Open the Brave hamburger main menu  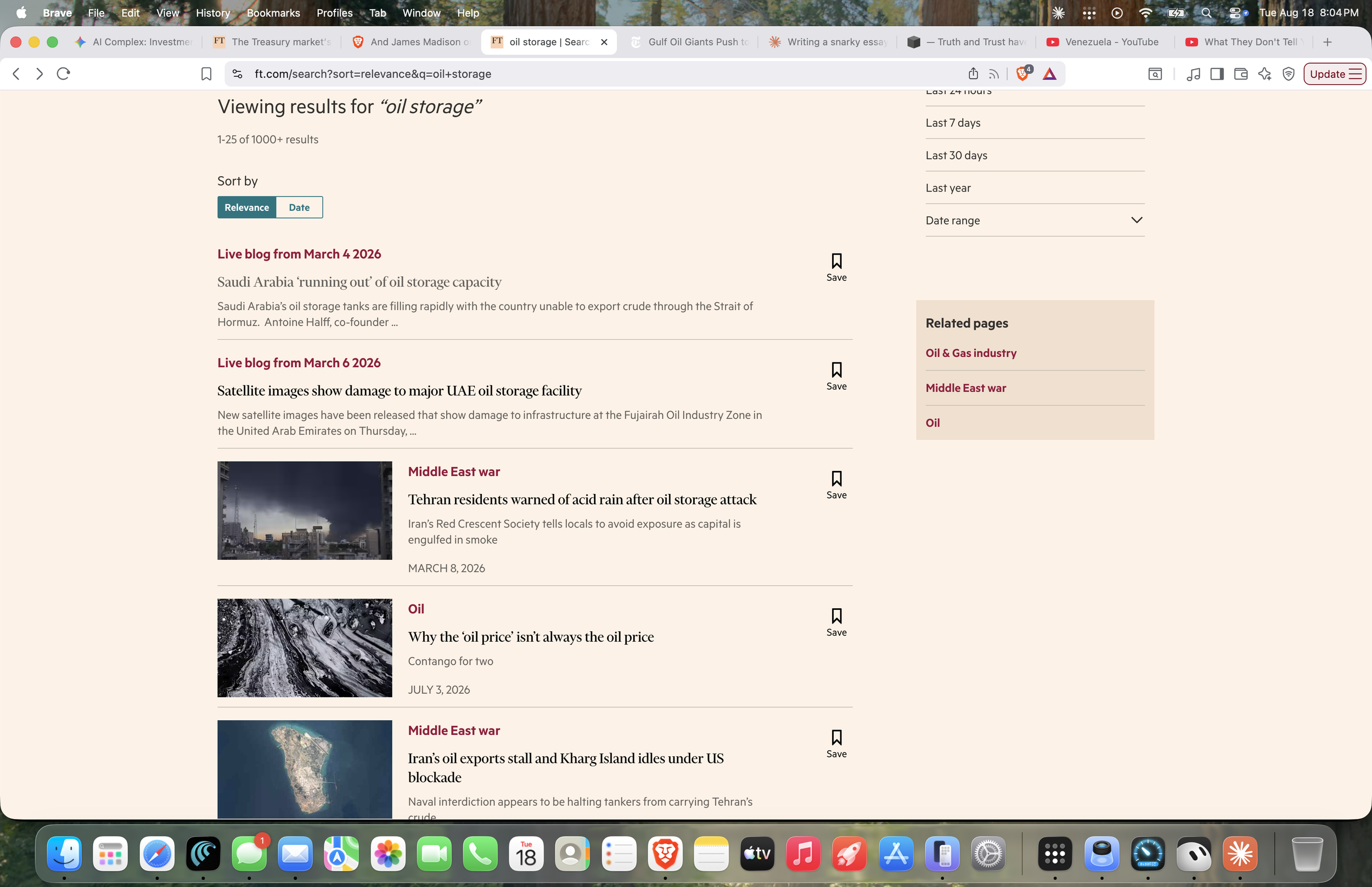click(1356, 74)
